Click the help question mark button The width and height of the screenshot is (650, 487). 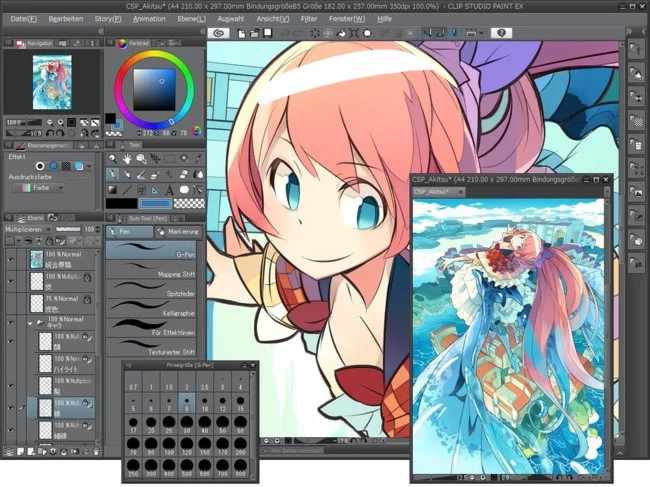pyautogui.click(x=501, y=33)
